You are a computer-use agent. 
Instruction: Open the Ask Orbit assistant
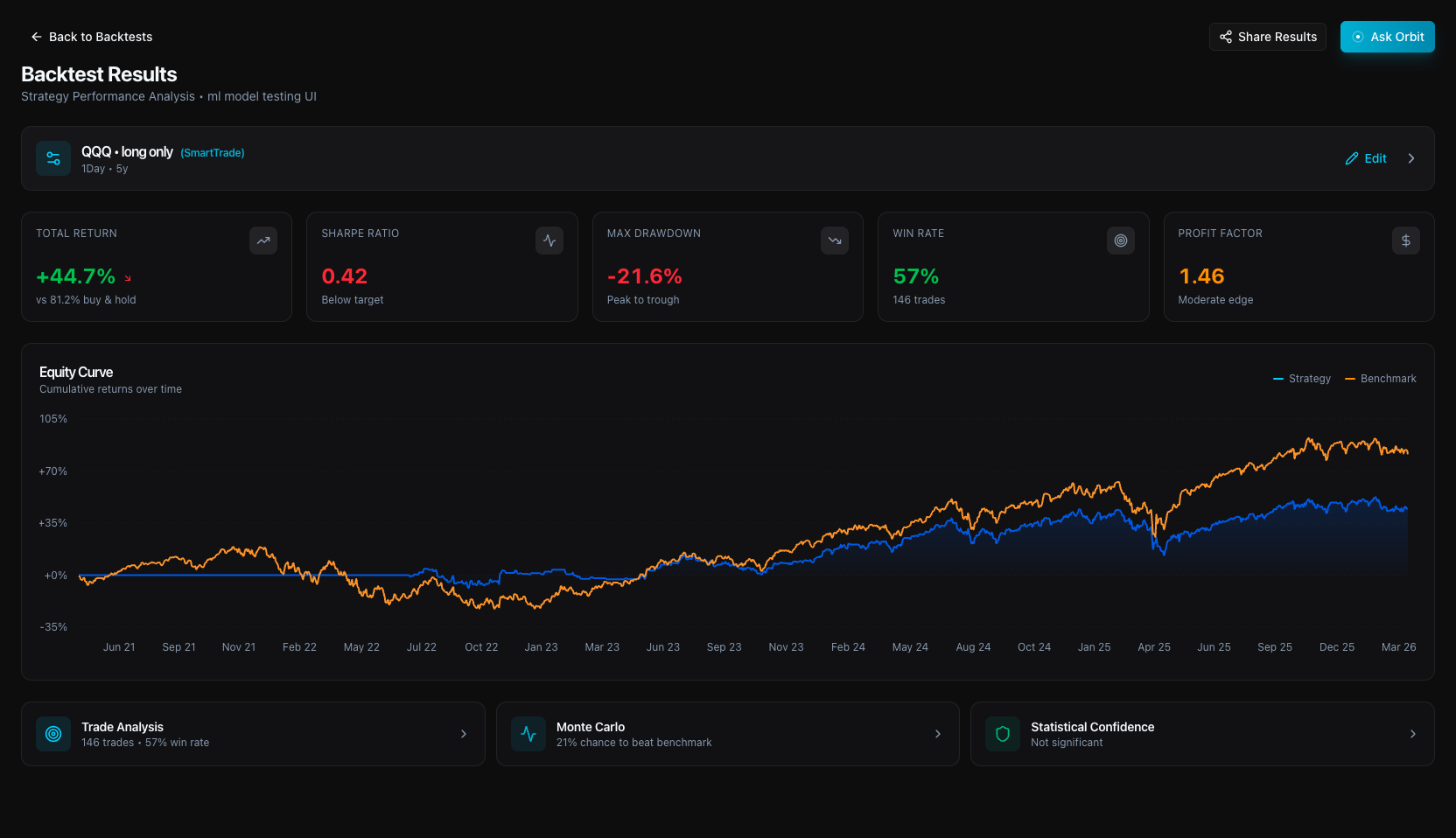1387,37
